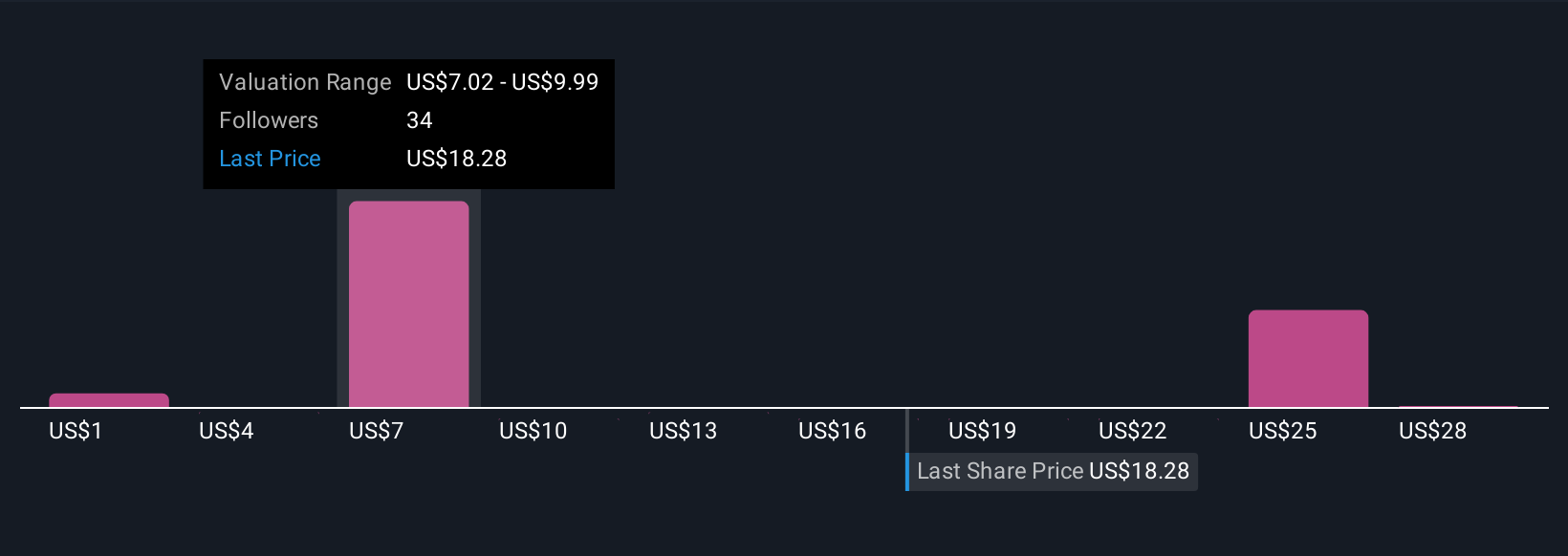Click the Followers count 34 in tooltip

(x=419, y=120)
